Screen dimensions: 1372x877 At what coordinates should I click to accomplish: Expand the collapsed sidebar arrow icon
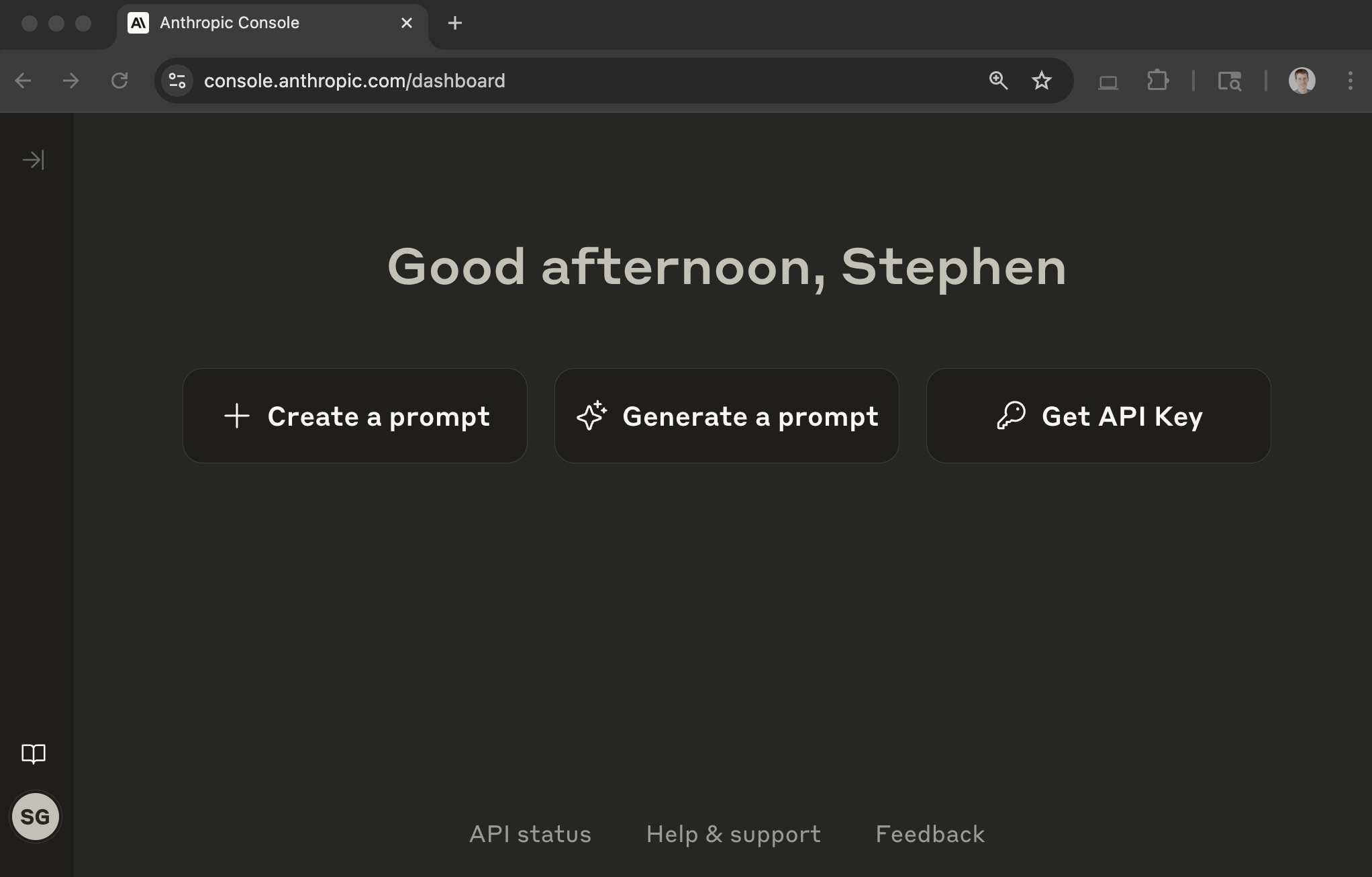click(33, 160)
